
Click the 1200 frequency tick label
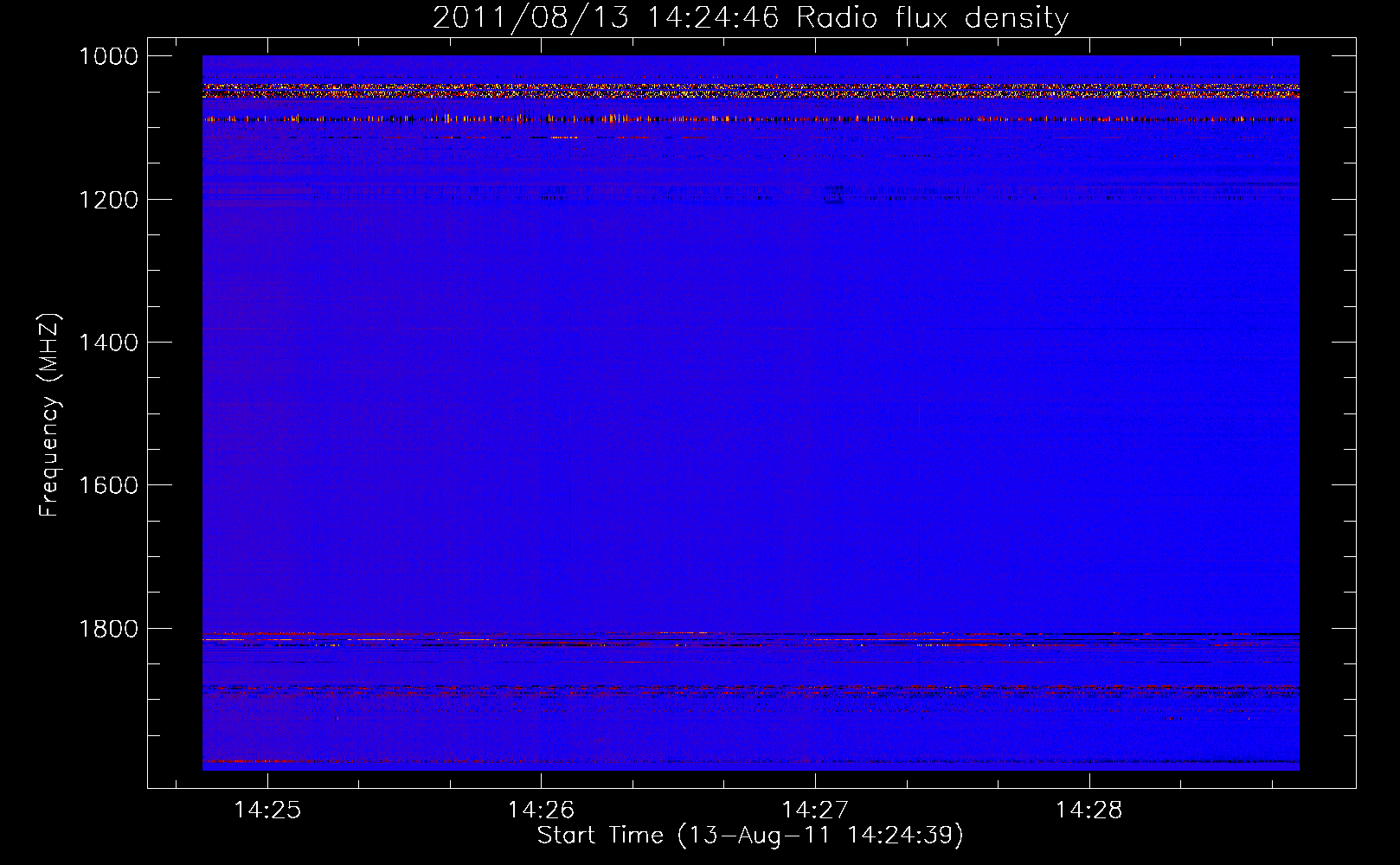pyautogui.click(x=108, y=200)
